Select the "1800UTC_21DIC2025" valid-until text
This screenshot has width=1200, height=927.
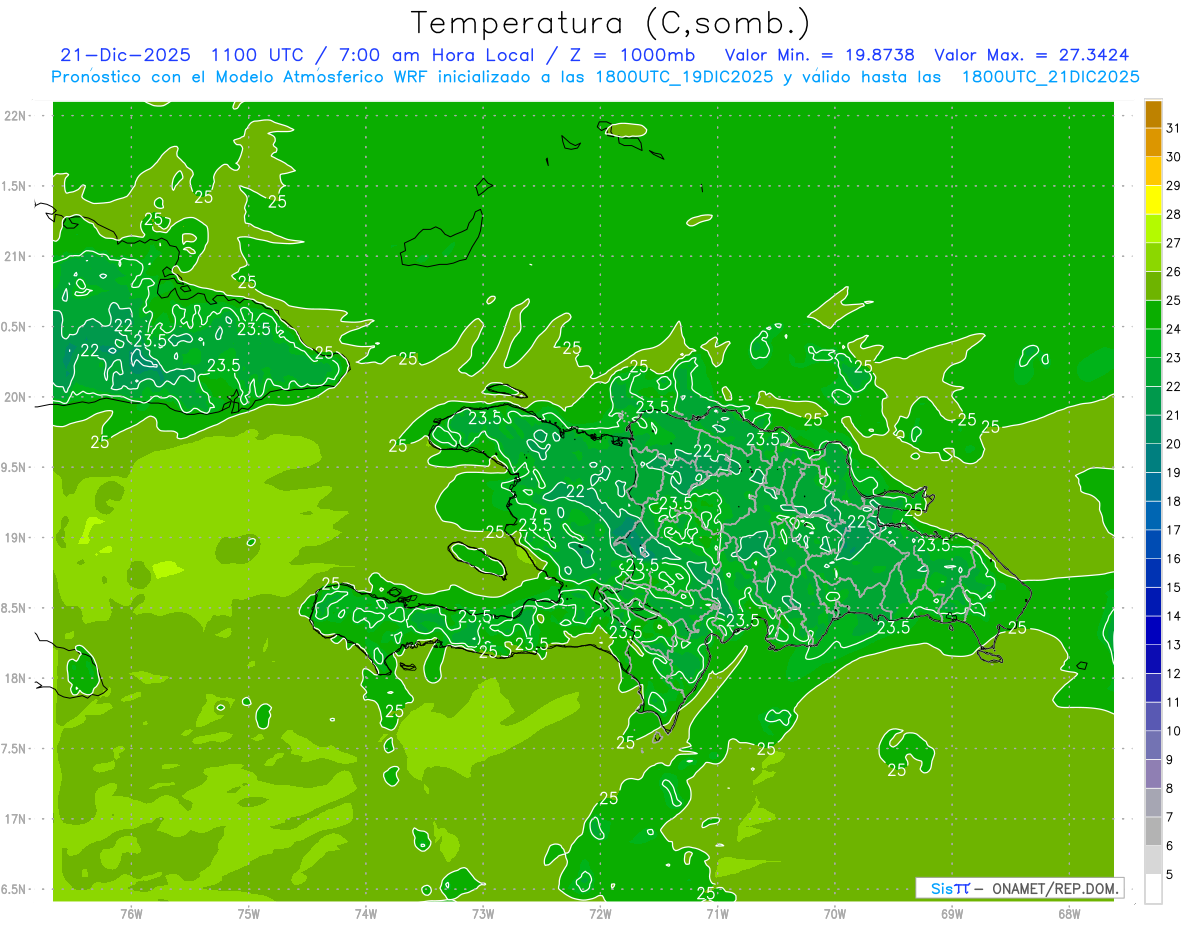(1050, 77)
